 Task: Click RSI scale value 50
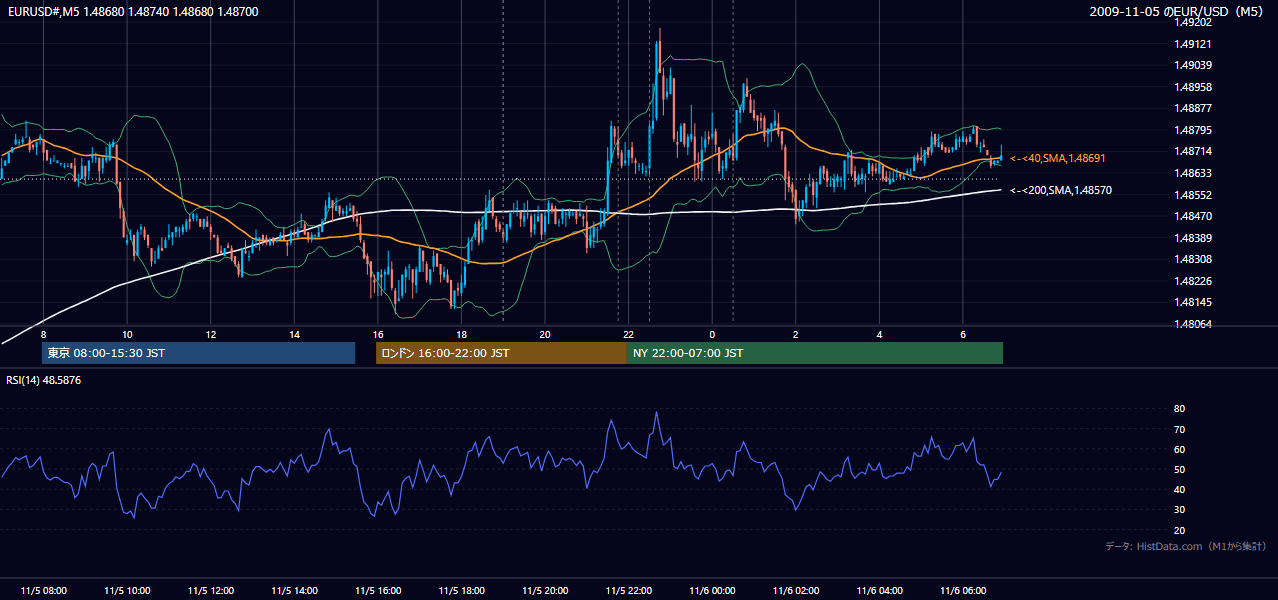(x=1179, y=469)
